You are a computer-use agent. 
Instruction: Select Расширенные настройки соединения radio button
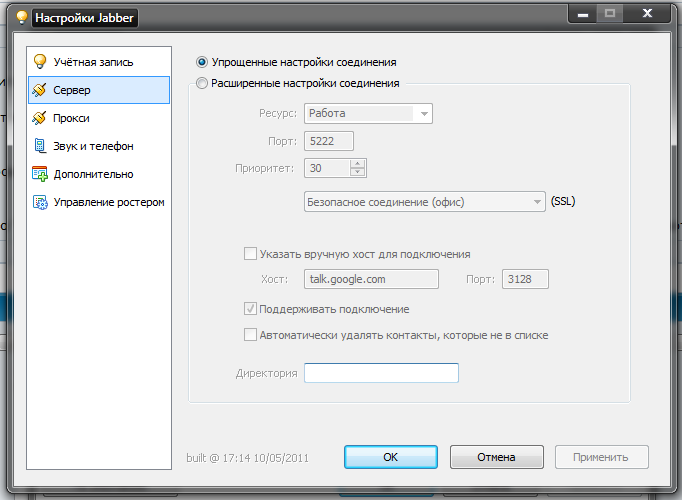(202, 83)
